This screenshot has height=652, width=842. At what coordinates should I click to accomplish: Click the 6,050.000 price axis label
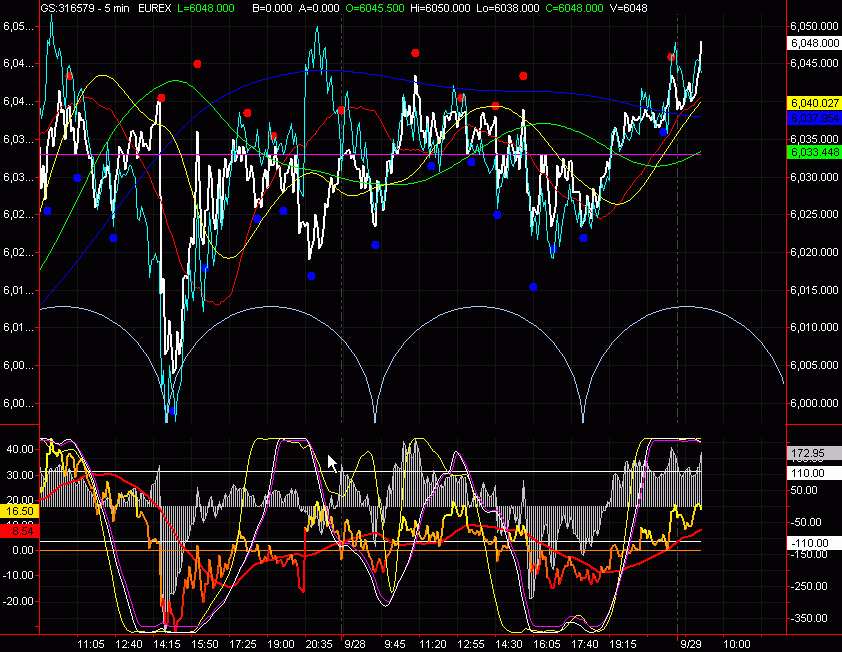[815, 26]
